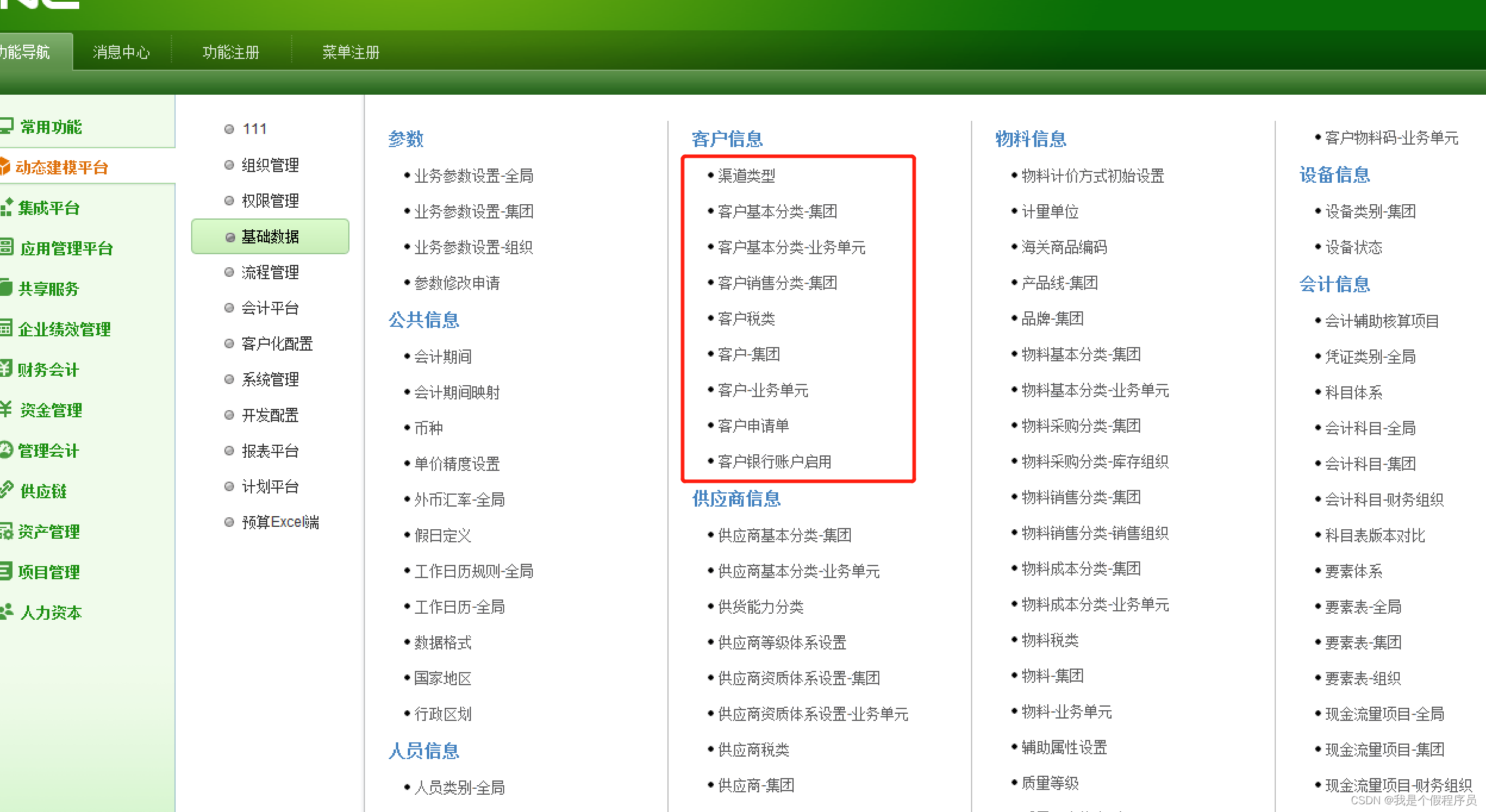Open 现金流量项目-全局 link
The width and height of the screenshot is (1486, 812).
click(x=1385, y=714)
